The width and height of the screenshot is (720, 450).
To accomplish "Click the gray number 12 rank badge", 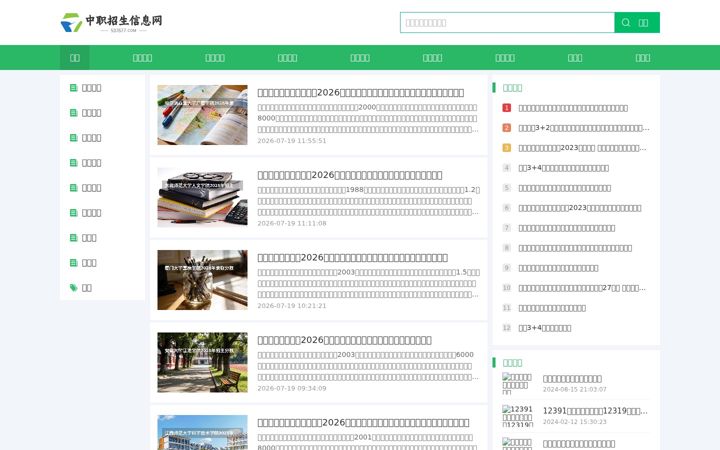I will coord(506,328).
